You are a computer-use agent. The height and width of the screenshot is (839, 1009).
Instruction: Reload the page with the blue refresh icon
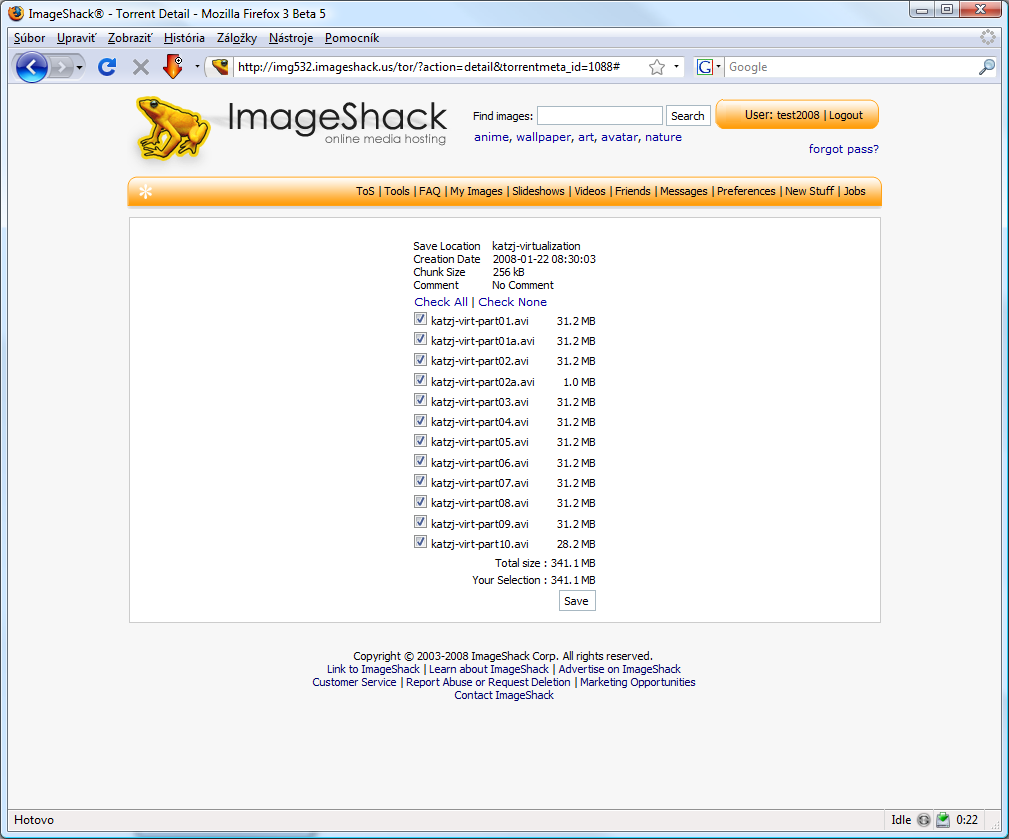(x=107, y=67)
